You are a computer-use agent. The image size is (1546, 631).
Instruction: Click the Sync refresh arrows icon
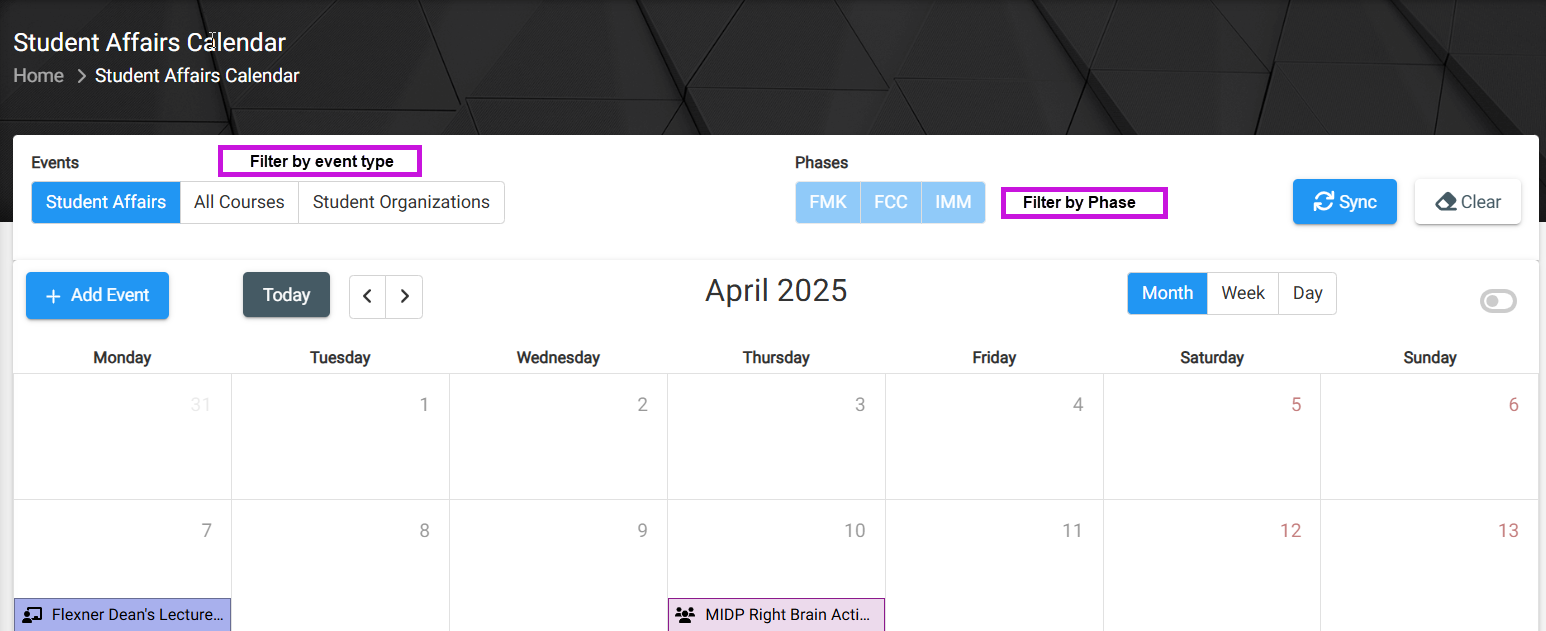click(1323, 202)
